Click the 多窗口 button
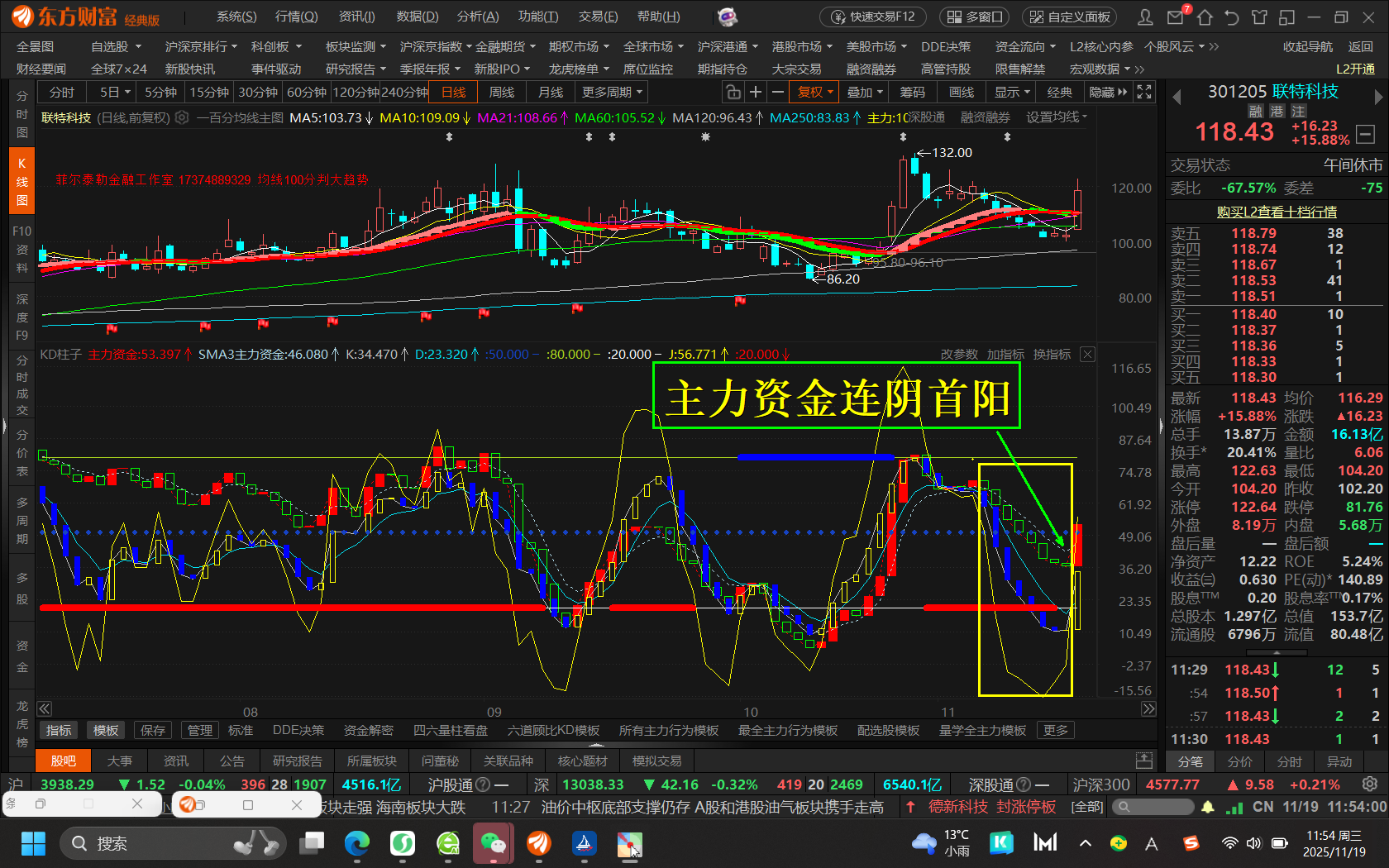Viewport: 1389px width, 868px height. click(975, 17)
